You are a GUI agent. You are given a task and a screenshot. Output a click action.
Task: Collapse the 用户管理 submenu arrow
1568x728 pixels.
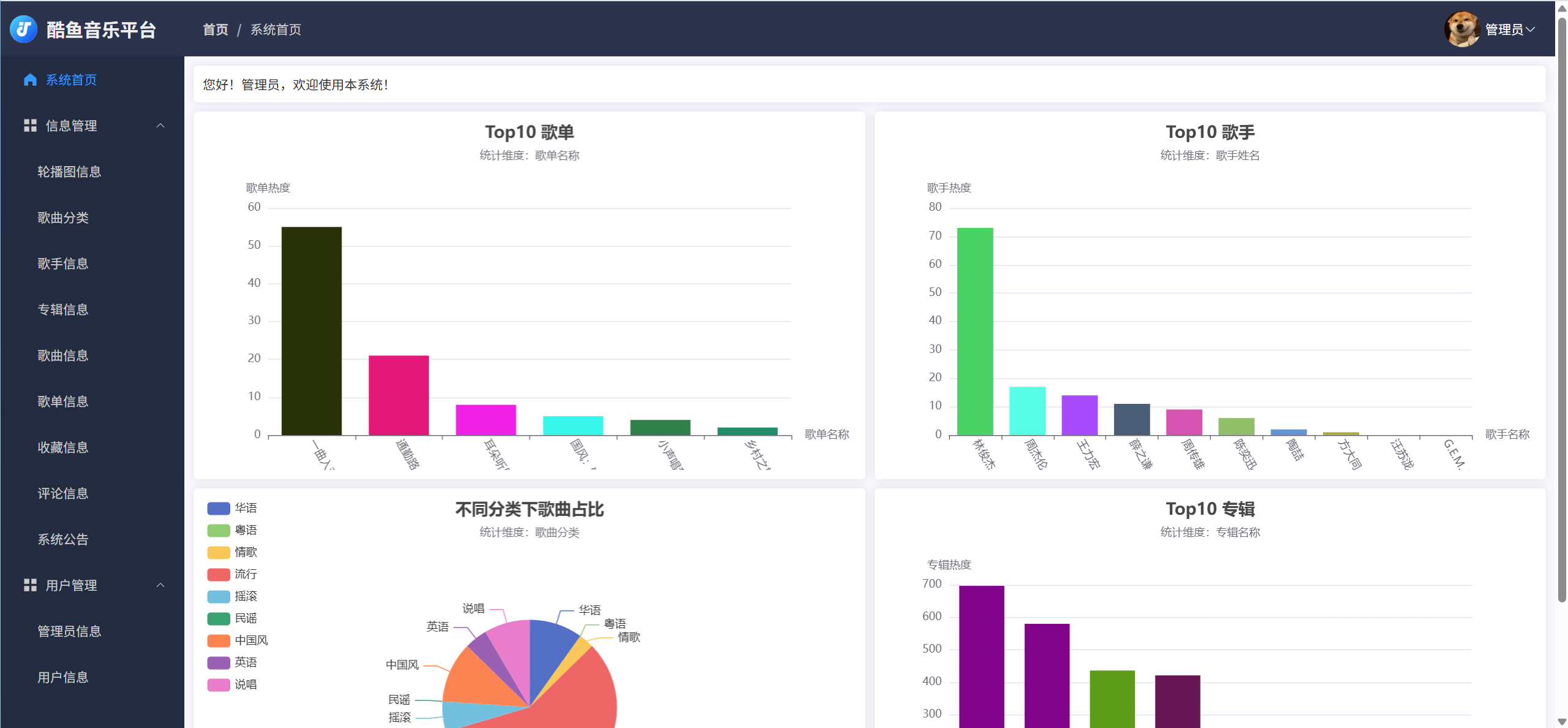pos(160,585)
